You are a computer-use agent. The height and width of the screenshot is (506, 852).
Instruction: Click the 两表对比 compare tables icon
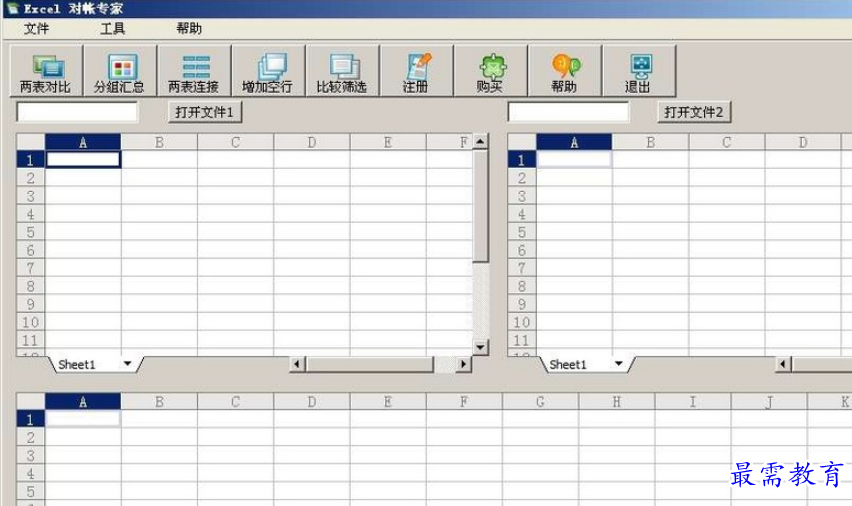tap(45, 72)
